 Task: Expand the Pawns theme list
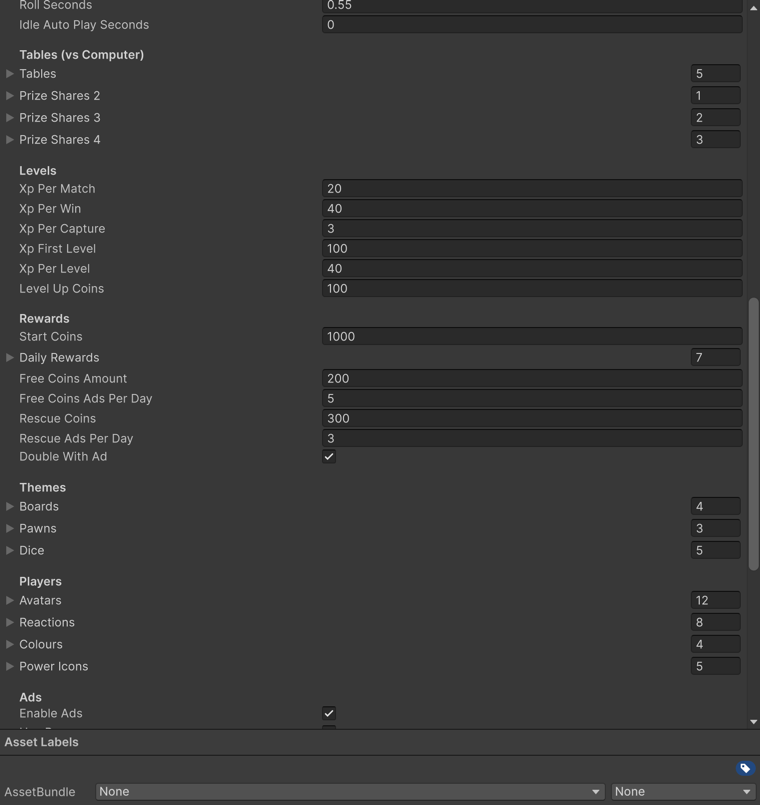[x=9, y=528]
